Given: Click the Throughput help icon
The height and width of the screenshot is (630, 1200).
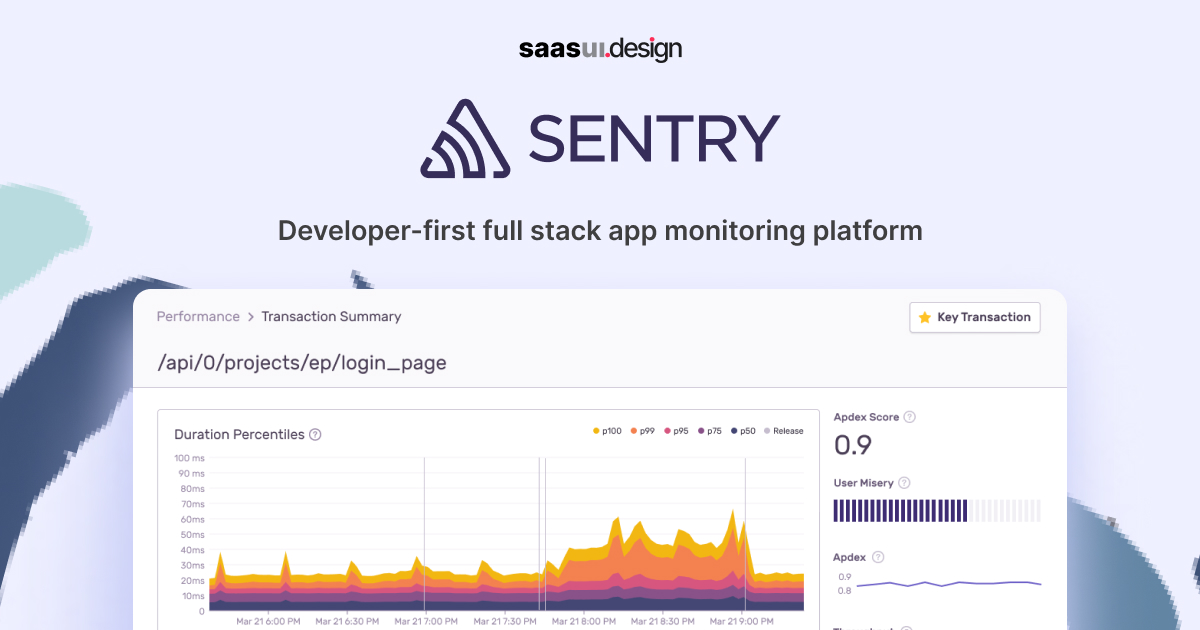Looking at the screenshot, I should click(907, 628).
